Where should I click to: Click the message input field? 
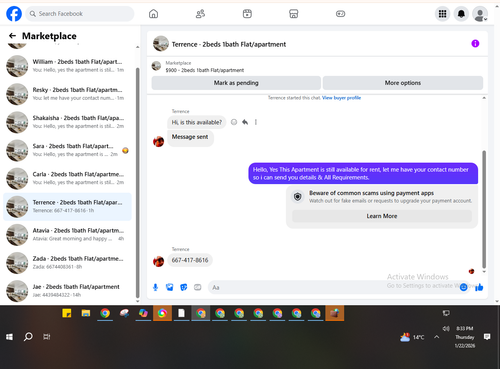333,287
